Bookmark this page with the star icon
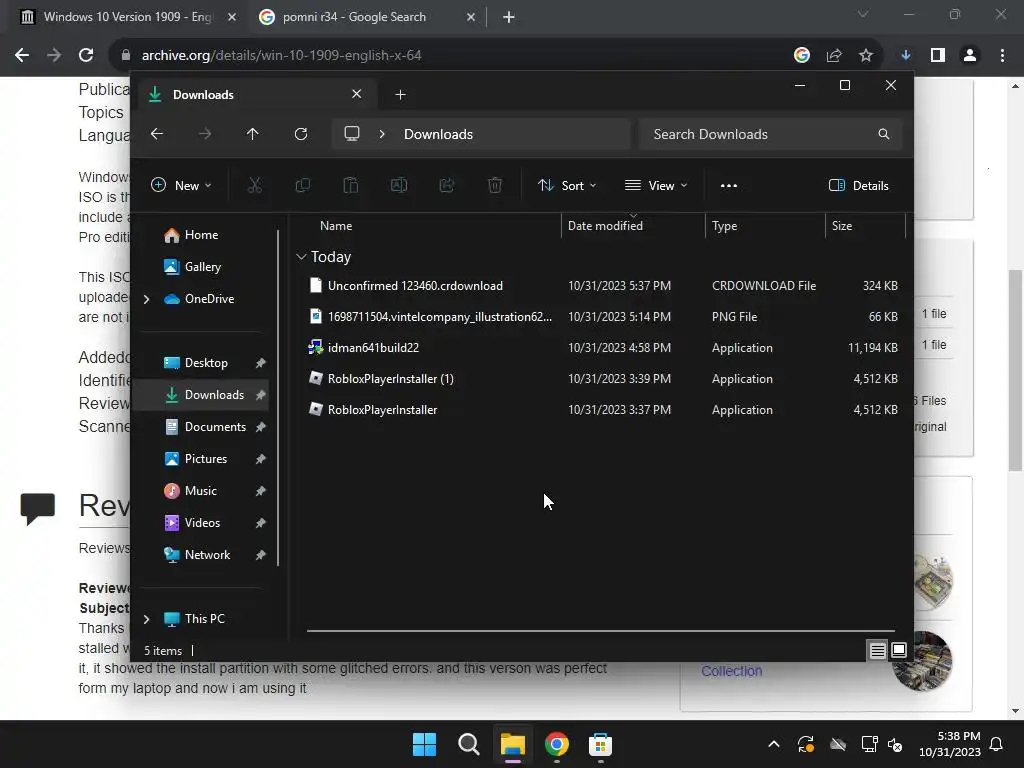1024x768 pixels. (x=866, y=56)
